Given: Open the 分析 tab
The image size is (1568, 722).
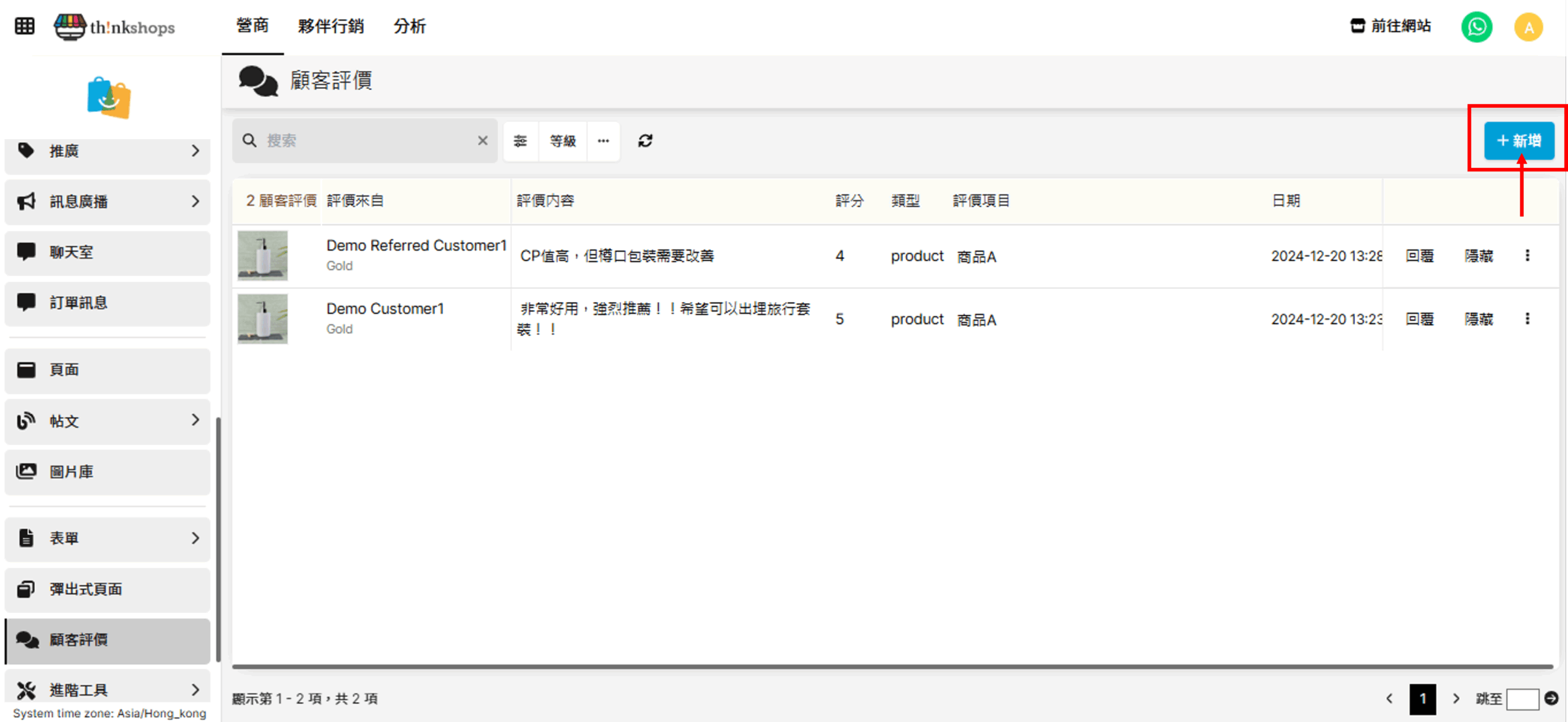Looking at the screenshot, I should (409, 26).
